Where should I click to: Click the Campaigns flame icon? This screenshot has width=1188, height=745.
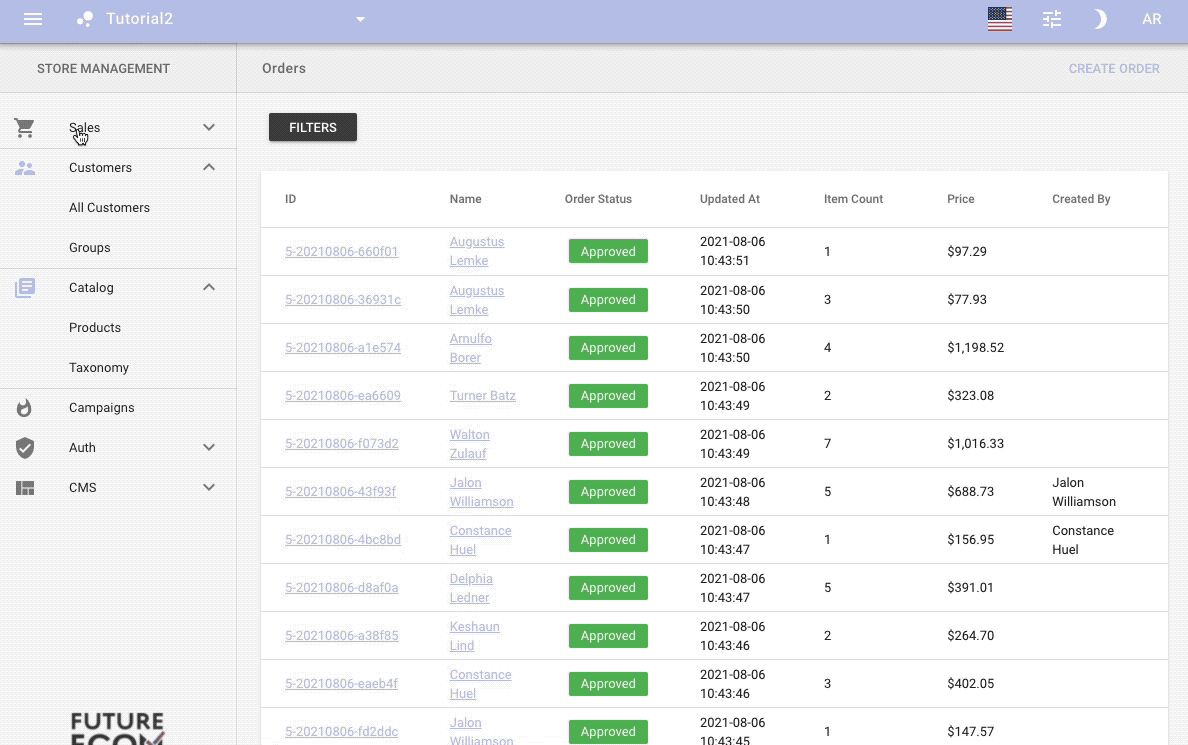coord(25,408)
